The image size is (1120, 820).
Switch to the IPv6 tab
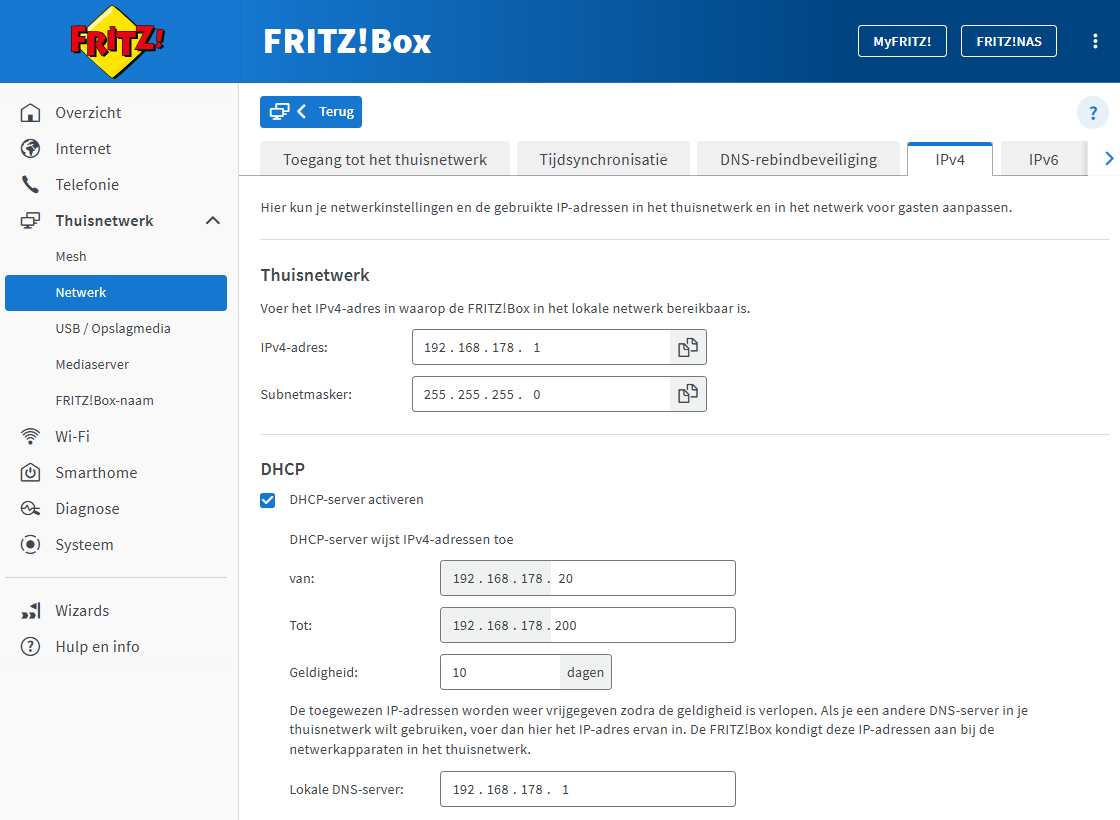[x=1044, y=159]
